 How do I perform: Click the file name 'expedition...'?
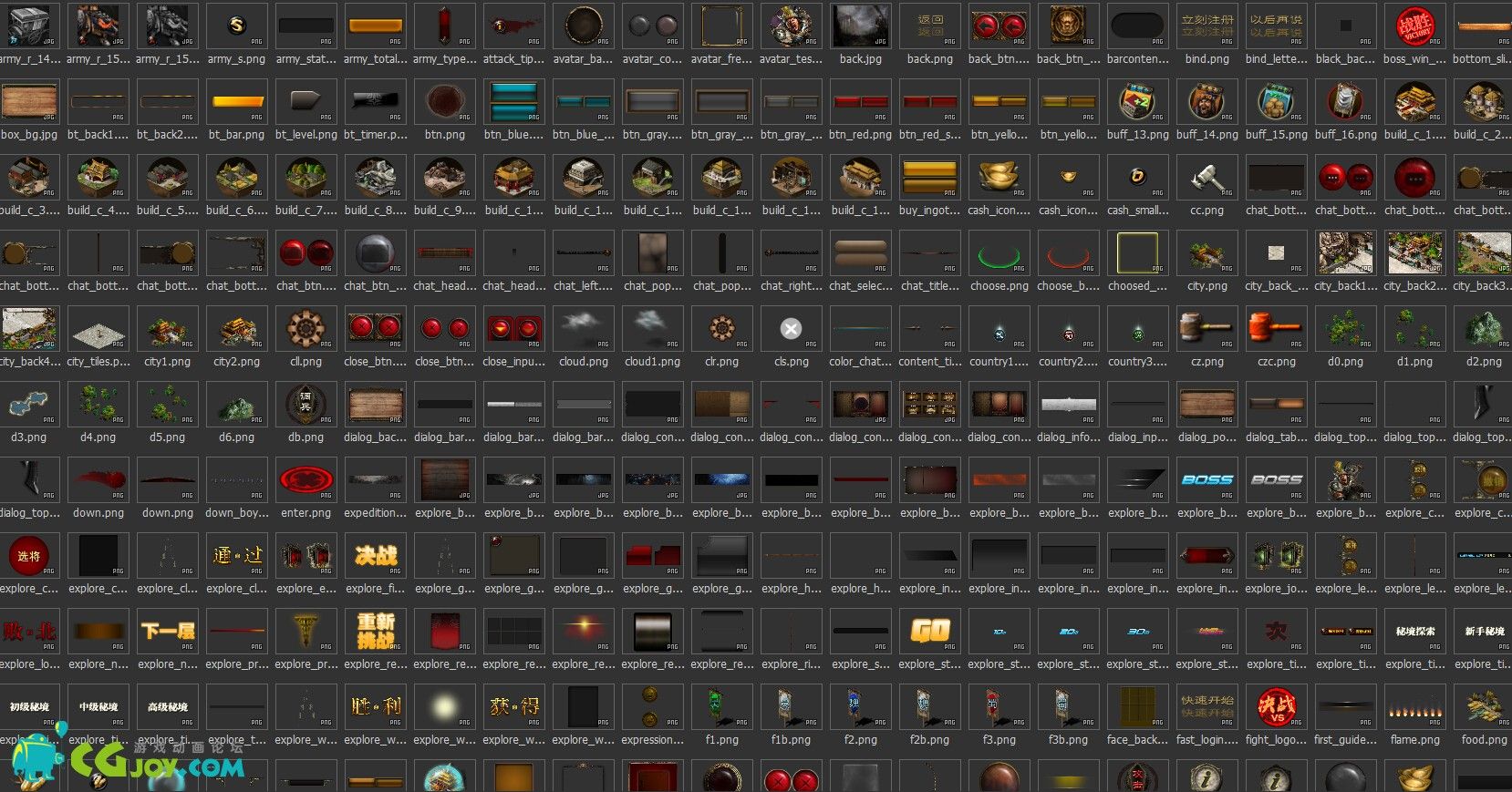376,513
